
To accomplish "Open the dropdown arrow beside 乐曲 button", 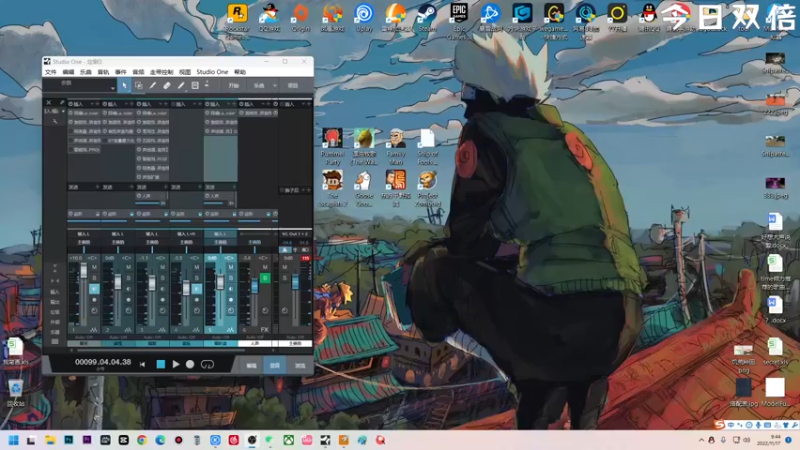I will (x=274, y=86).
